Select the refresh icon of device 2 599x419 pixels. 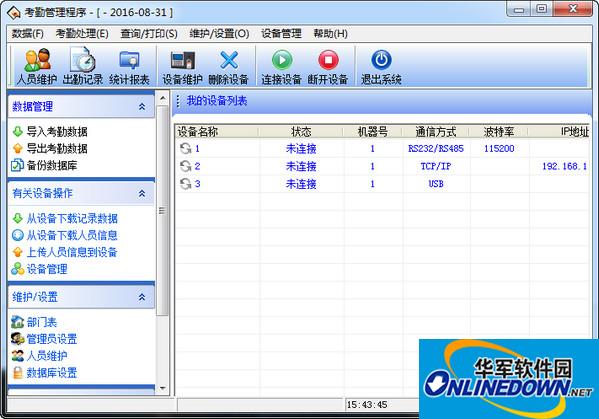(185, 166)
